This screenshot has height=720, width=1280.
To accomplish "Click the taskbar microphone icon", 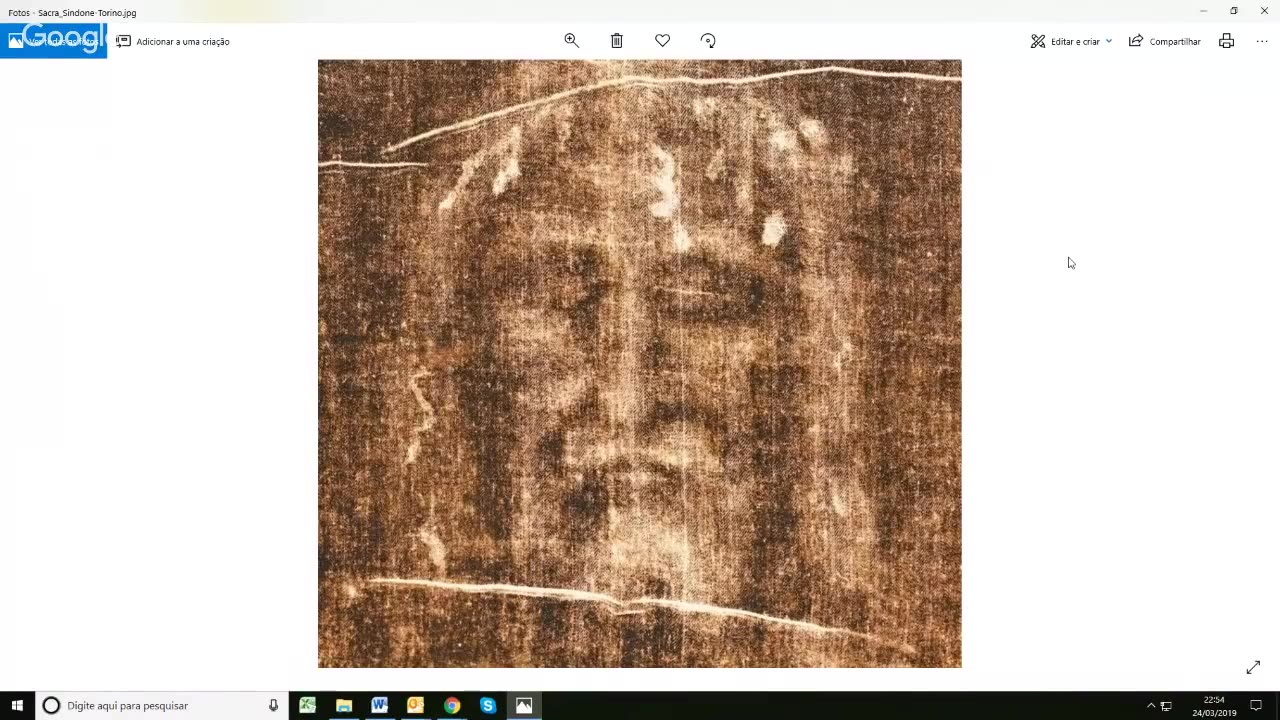I will pyautogui.click(x=273, y=705).
